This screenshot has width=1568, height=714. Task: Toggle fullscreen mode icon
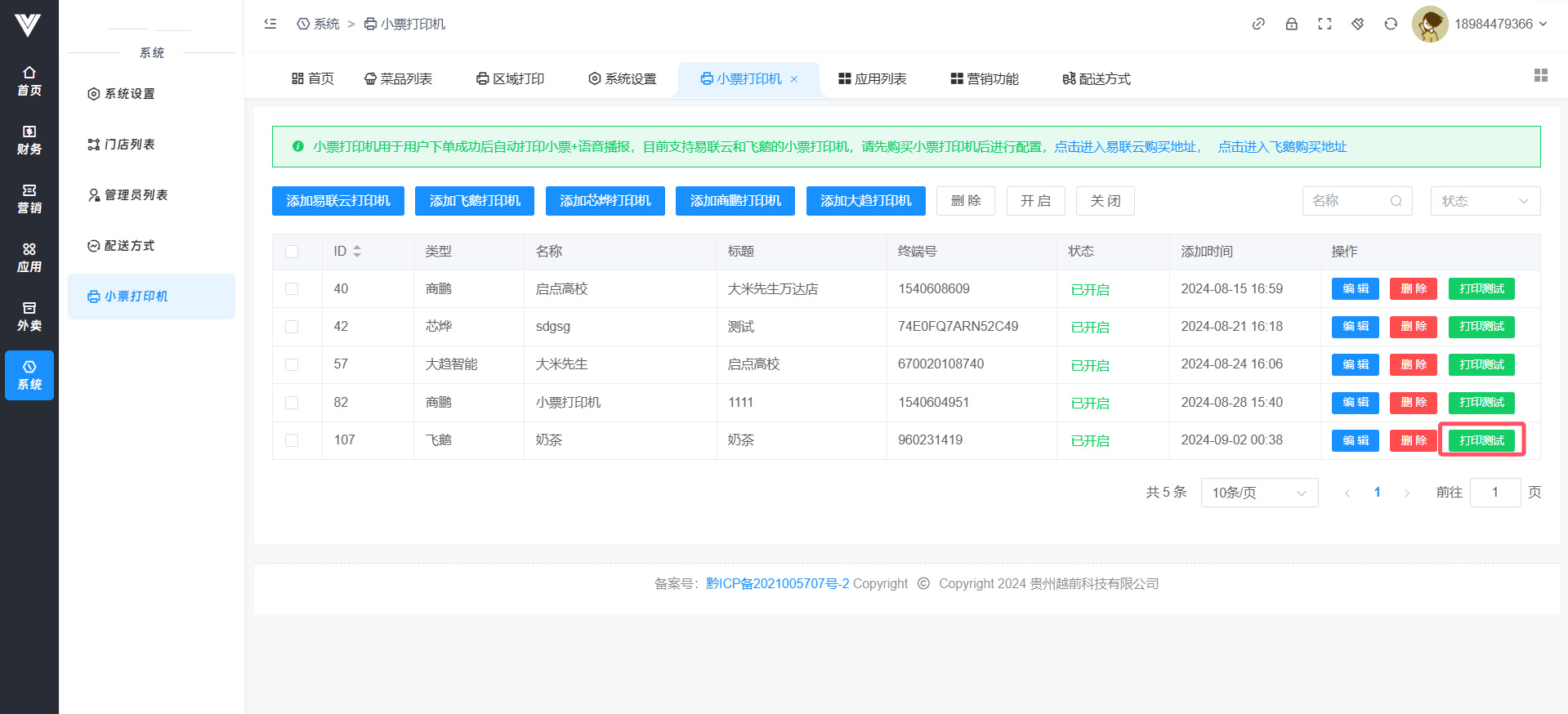pos(1325,24)
